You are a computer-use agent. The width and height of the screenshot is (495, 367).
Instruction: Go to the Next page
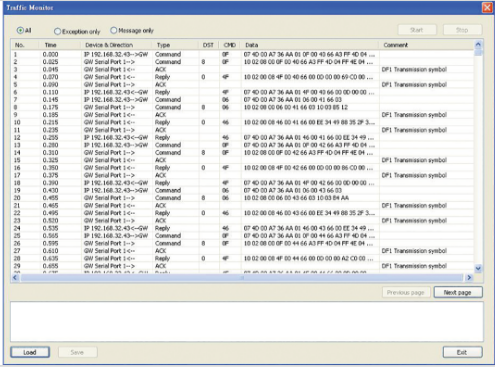pyautogui.click(x=458, y=292)
